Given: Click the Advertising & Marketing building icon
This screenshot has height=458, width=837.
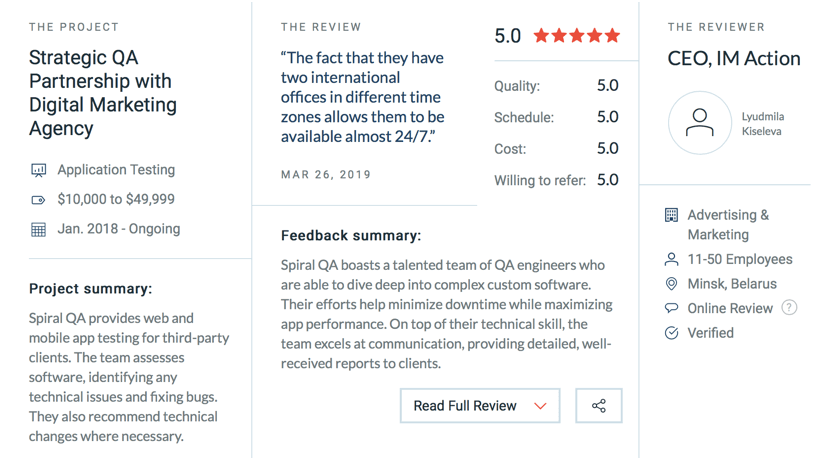Looking at the screenshot, I should pos(671,215).
